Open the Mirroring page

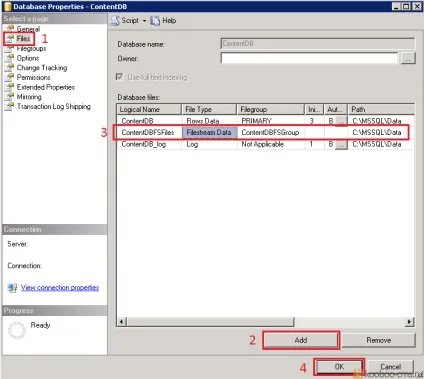pyautogui.click(x=29, y=97)
